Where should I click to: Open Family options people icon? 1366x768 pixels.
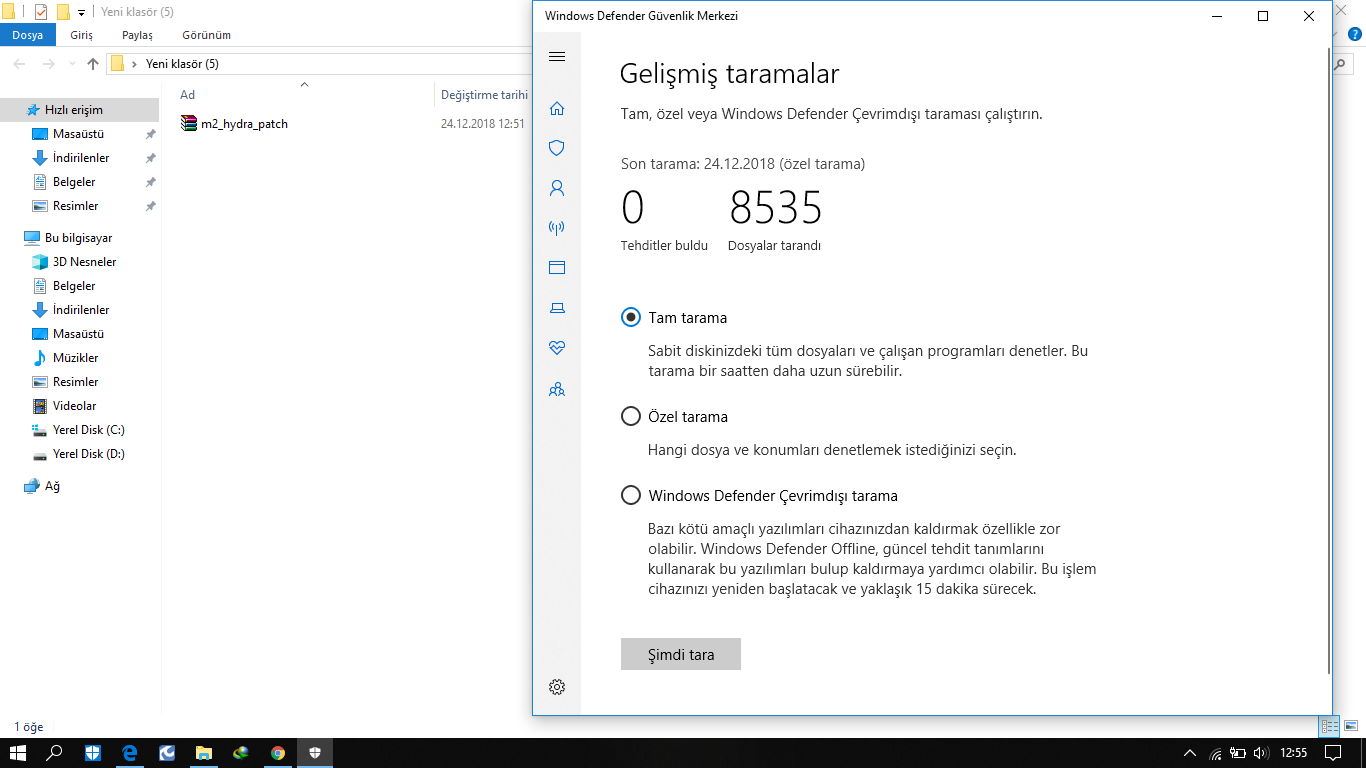(557, 389)
